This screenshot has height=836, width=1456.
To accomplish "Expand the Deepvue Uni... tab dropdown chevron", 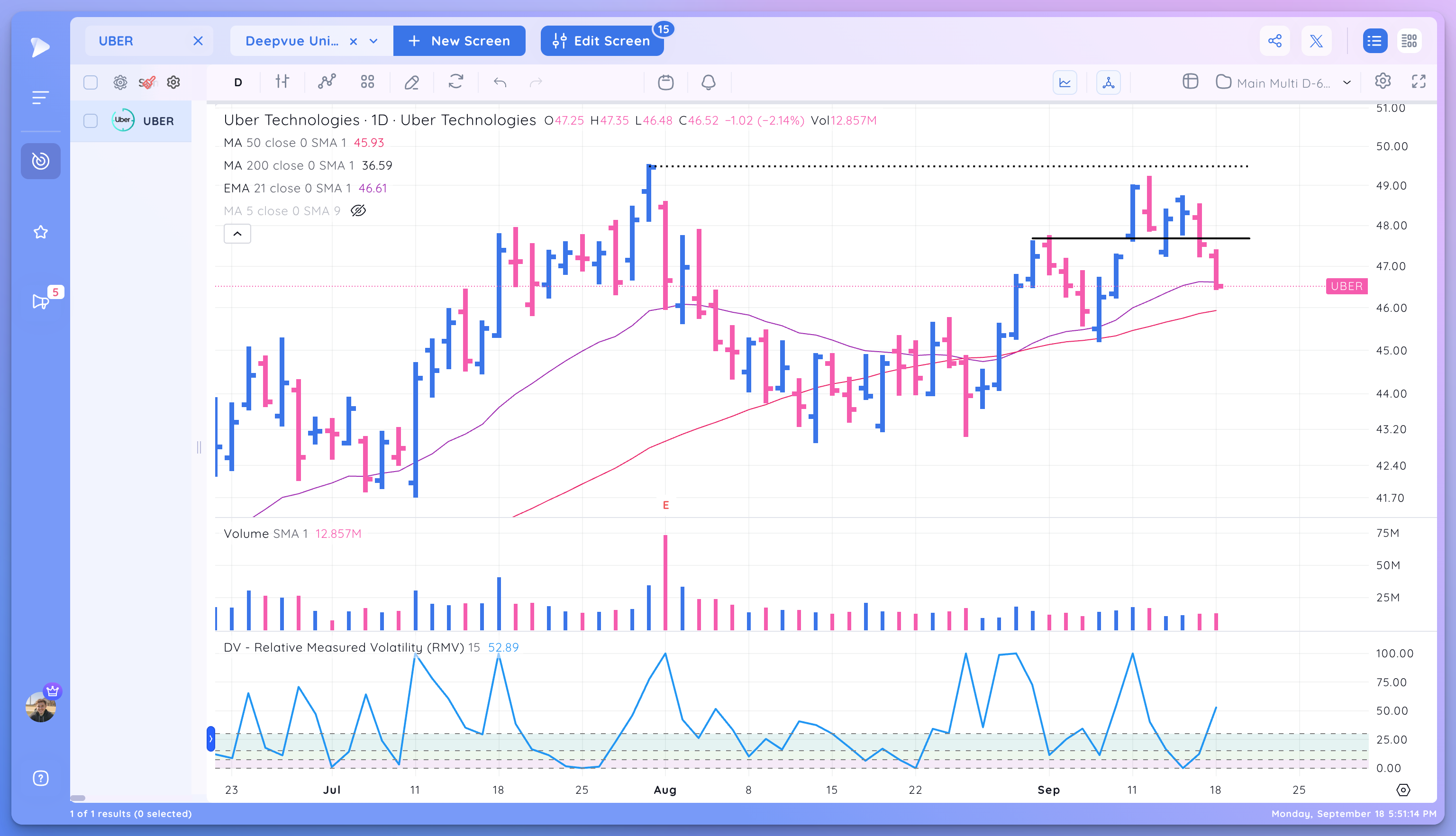I will [374, 41].
